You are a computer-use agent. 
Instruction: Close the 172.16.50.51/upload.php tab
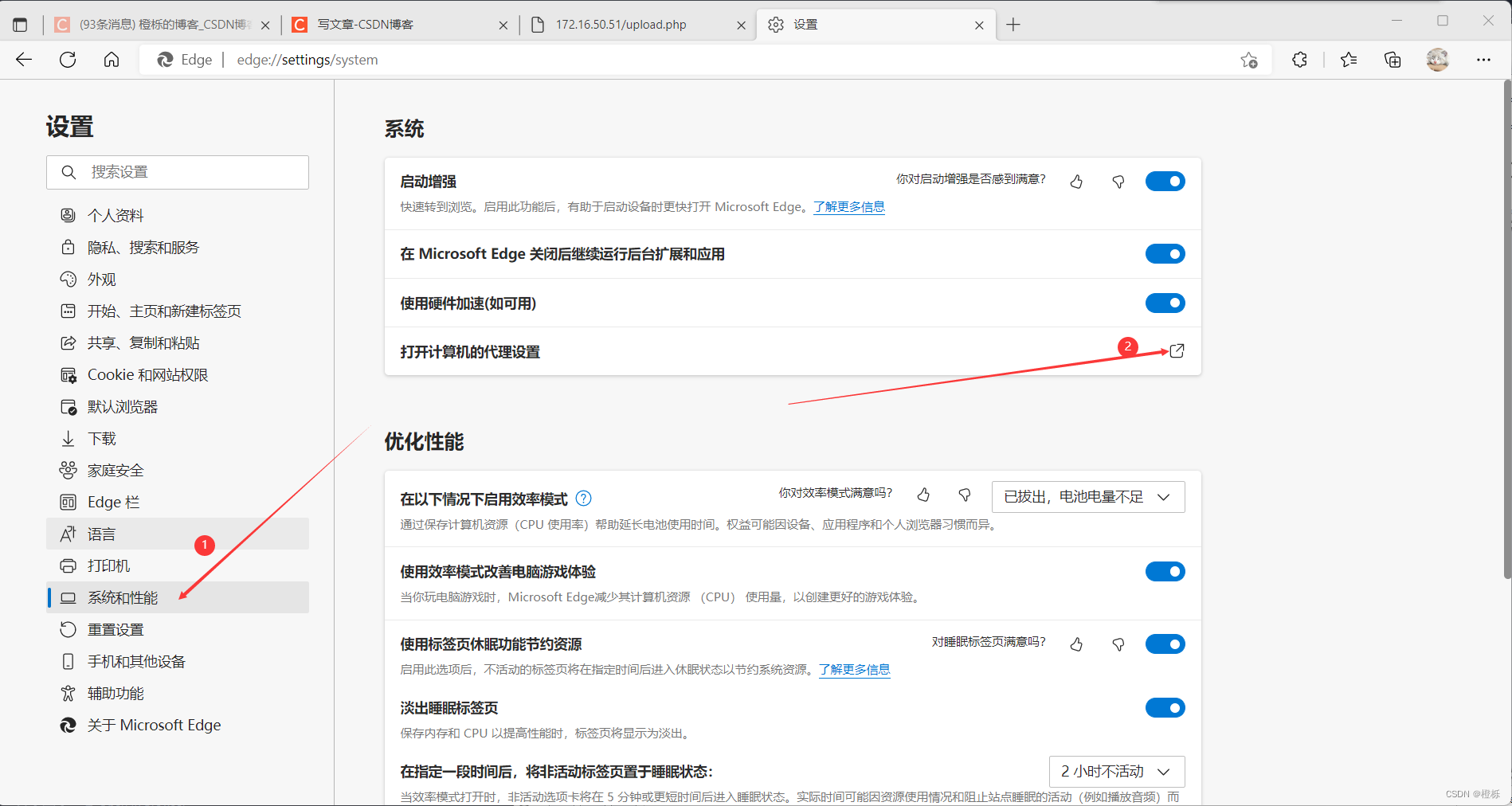click(741, 25)
